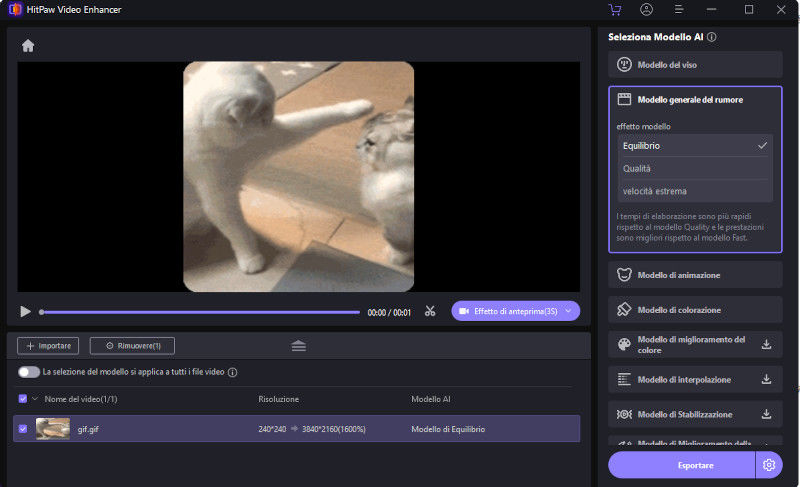Toggle the select-all videos checkbox
Viewport: 800px width, 487px height.
tap(23, 399)
